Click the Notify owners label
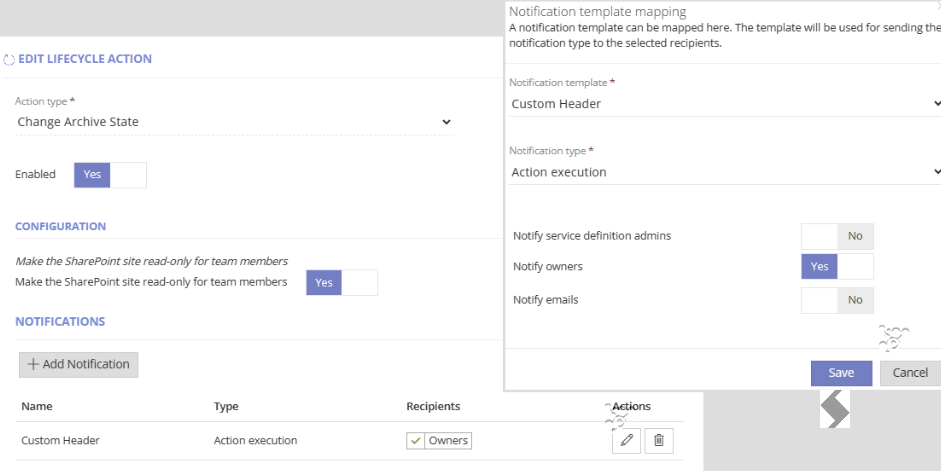The width and height of the screenshot is (941, 471). click(x=548, y=266)
